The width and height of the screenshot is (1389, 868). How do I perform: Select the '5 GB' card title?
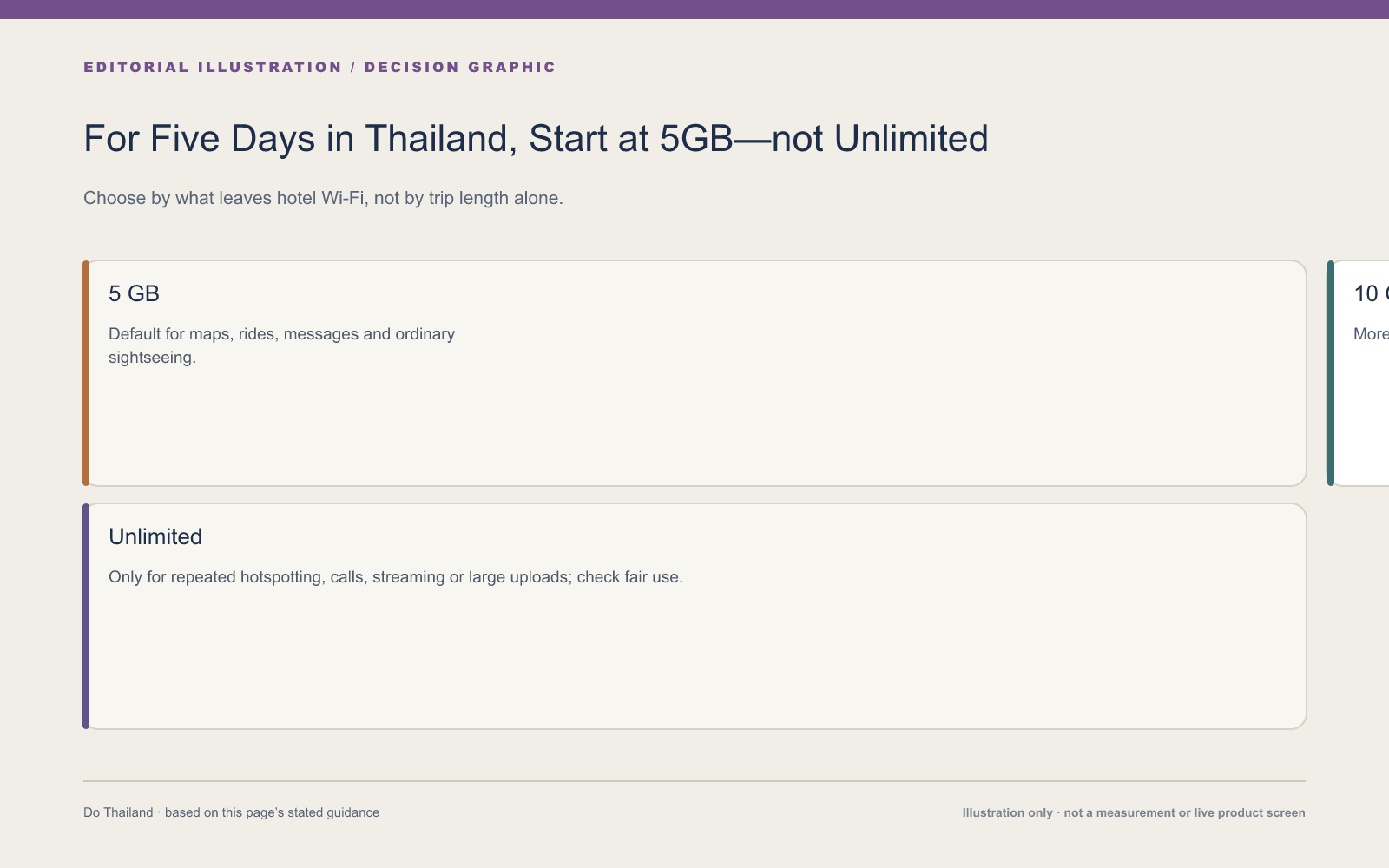tap(134, 293)
